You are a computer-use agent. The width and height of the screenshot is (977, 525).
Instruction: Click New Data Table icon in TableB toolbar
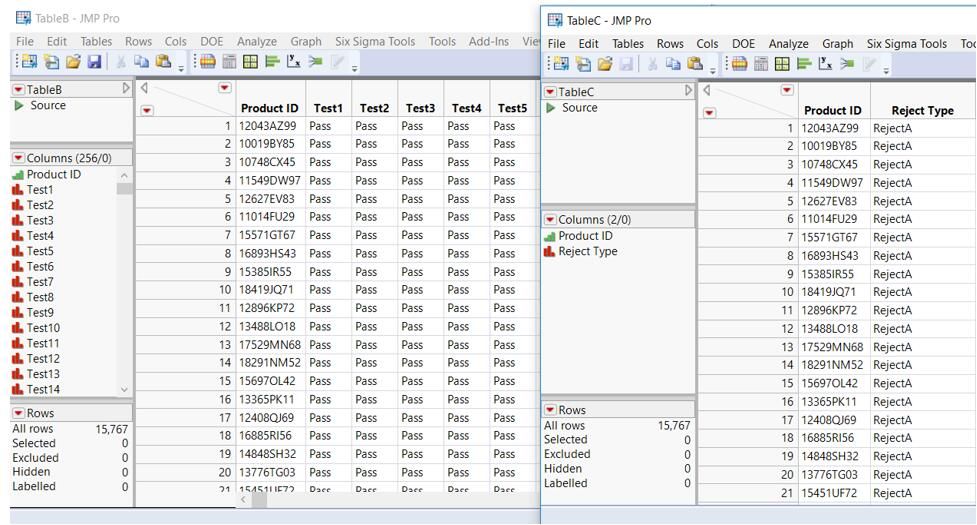click(29, 61)
